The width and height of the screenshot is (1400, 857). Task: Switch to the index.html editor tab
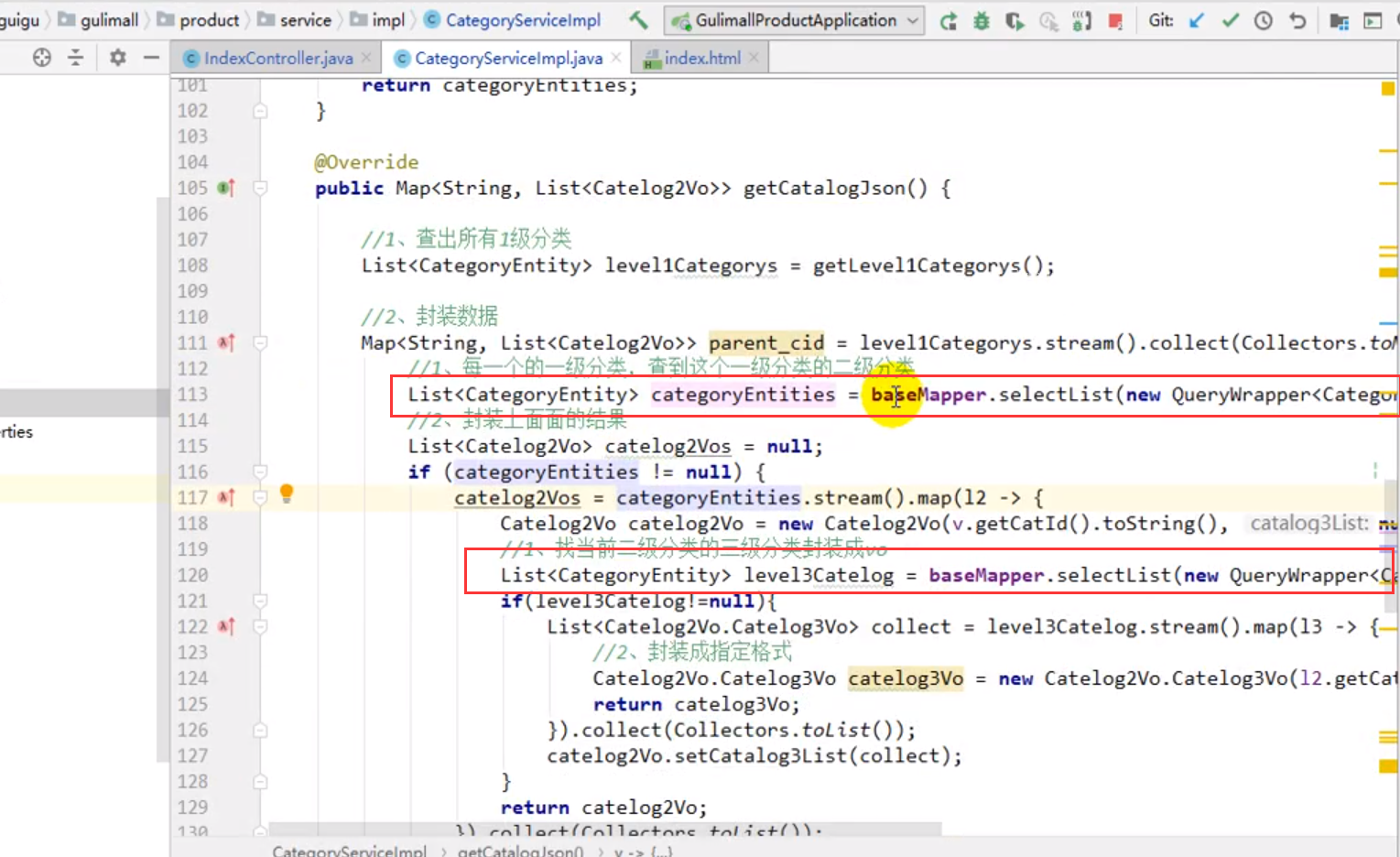(701, 59)
